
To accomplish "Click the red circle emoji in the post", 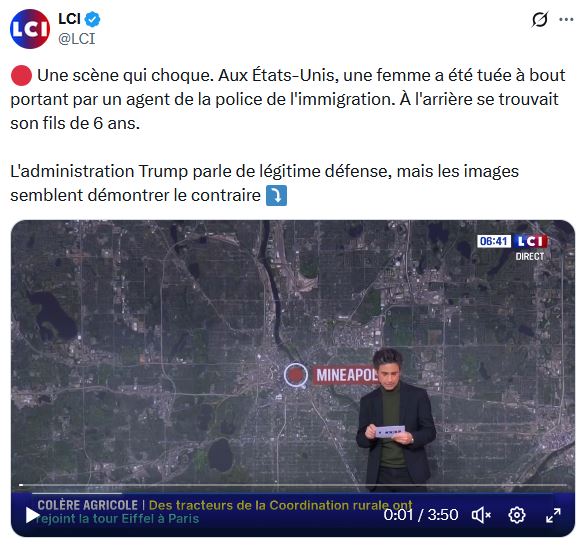I will point(21,75).
